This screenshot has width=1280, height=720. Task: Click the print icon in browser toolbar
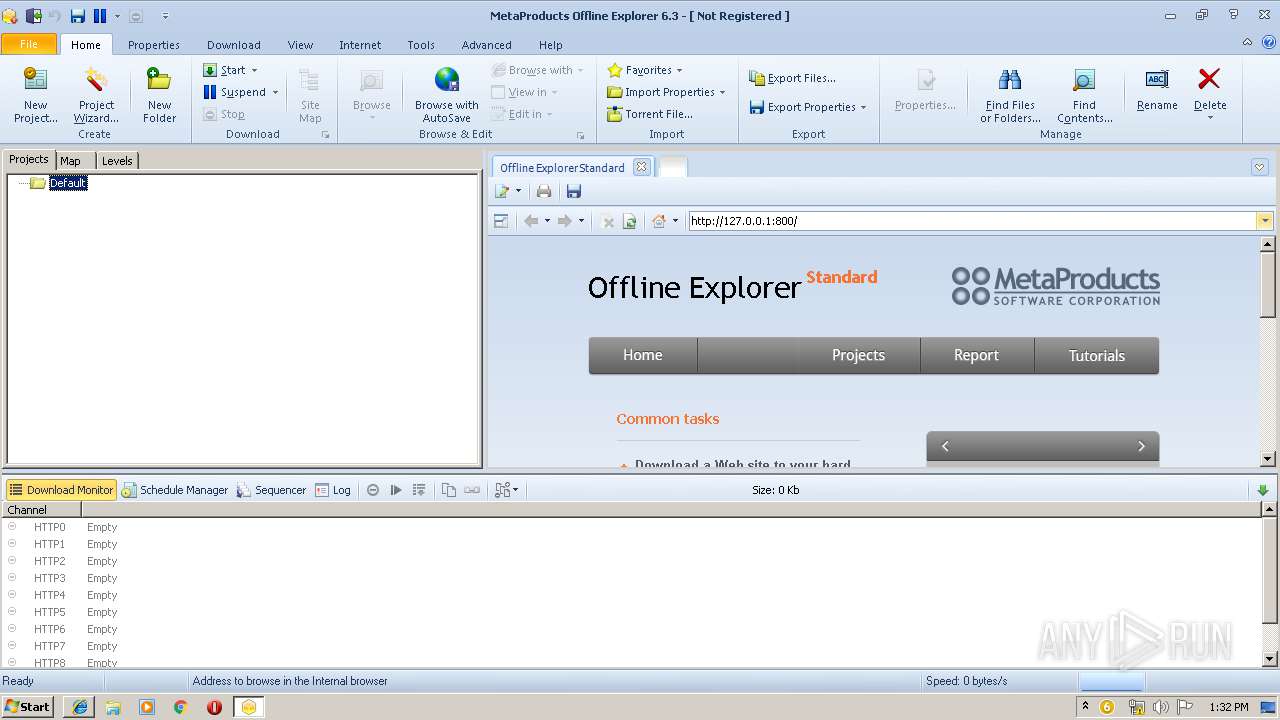point(544,191)
